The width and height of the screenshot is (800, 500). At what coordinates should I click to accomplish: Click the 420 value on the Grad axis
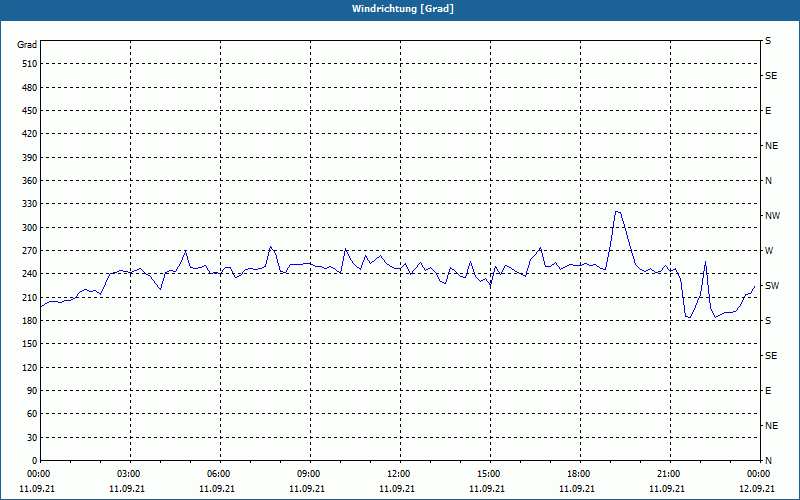point(30,134)
